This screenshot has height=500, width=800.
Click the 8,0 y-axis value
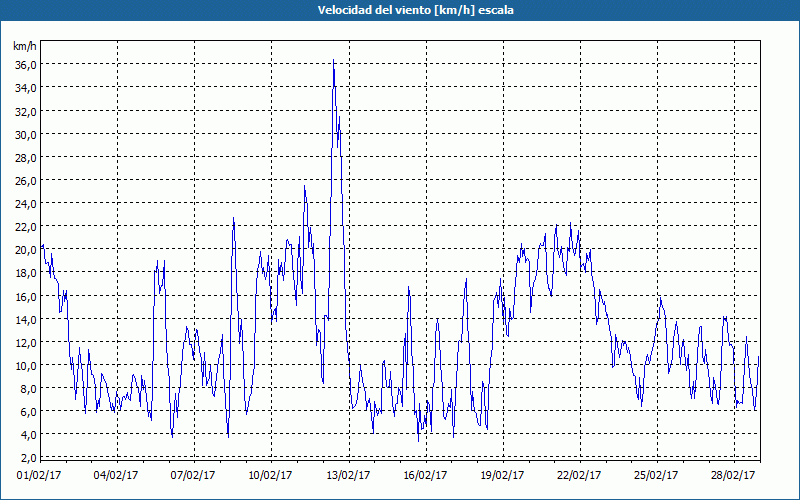28,388
